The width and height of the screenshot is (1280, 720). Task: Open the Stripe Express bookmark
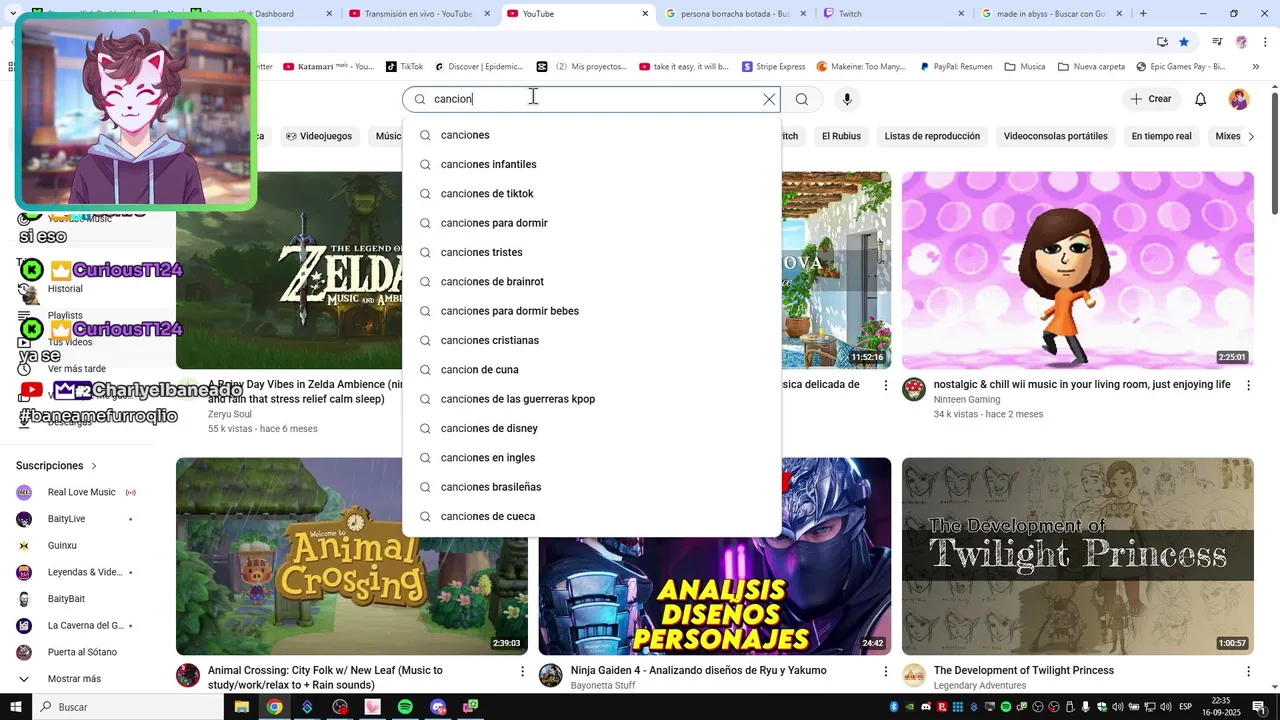pos(774,67)
